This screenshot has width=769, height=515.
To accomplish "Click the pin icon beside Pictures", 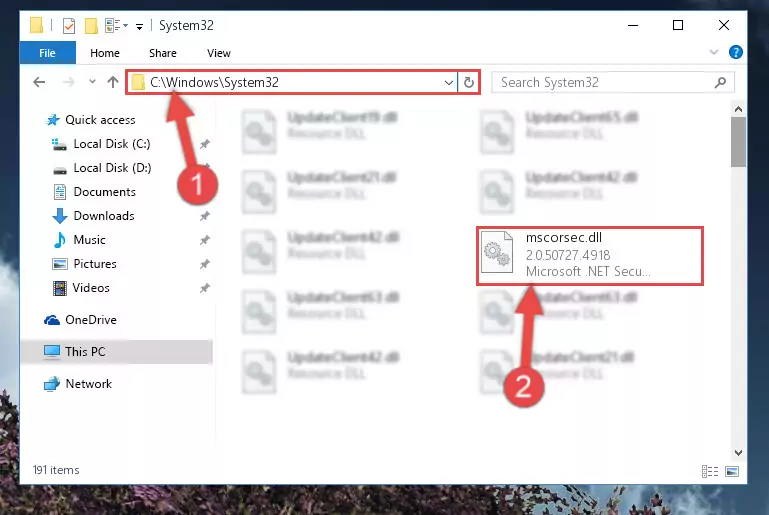I will pos(205,264).
